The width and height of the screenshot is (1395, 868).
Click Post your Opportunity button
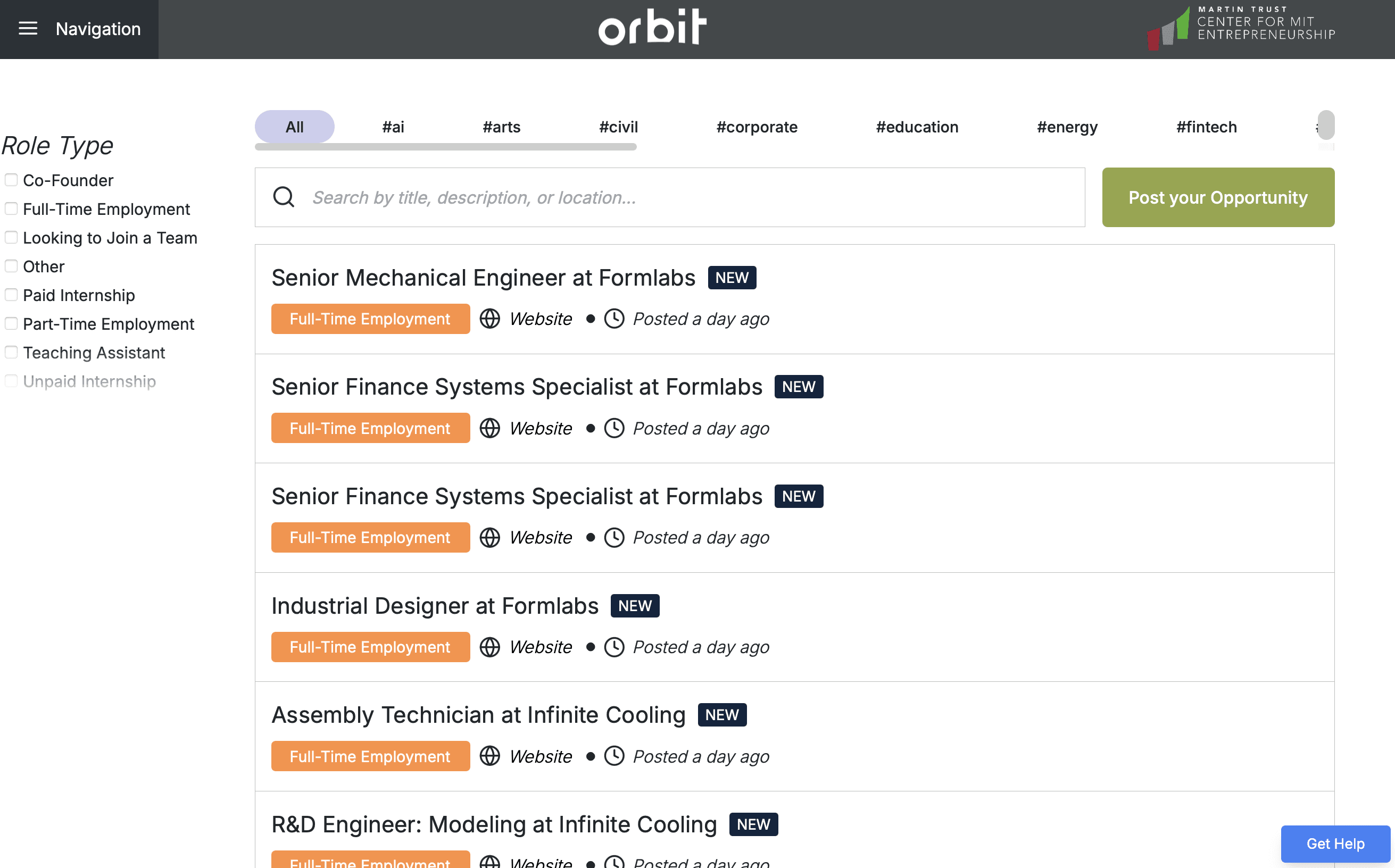1218,197
